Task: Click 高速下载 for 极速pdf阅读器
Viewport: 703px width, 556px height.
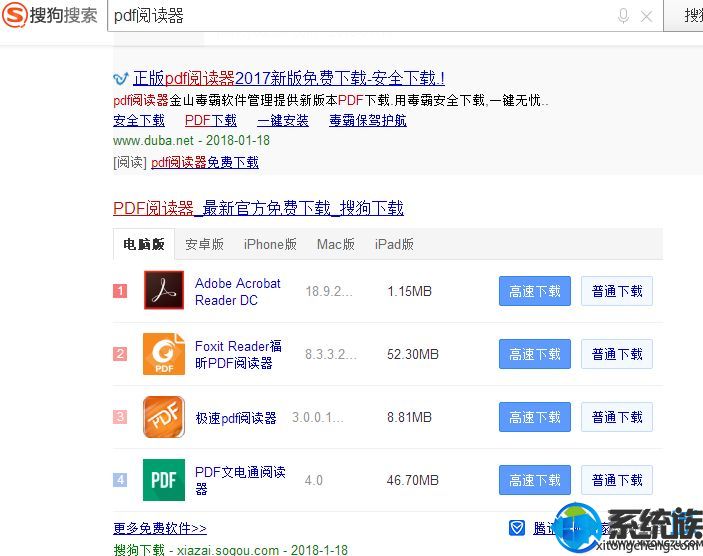Action: click(x=535, y=417)
